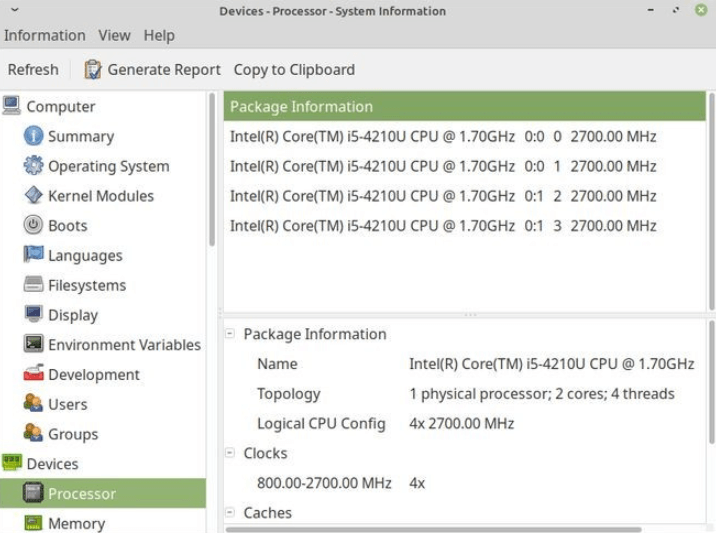The image size is (716, 533).
Task: Collapse the Caches section
Action: tap(230, 513)
